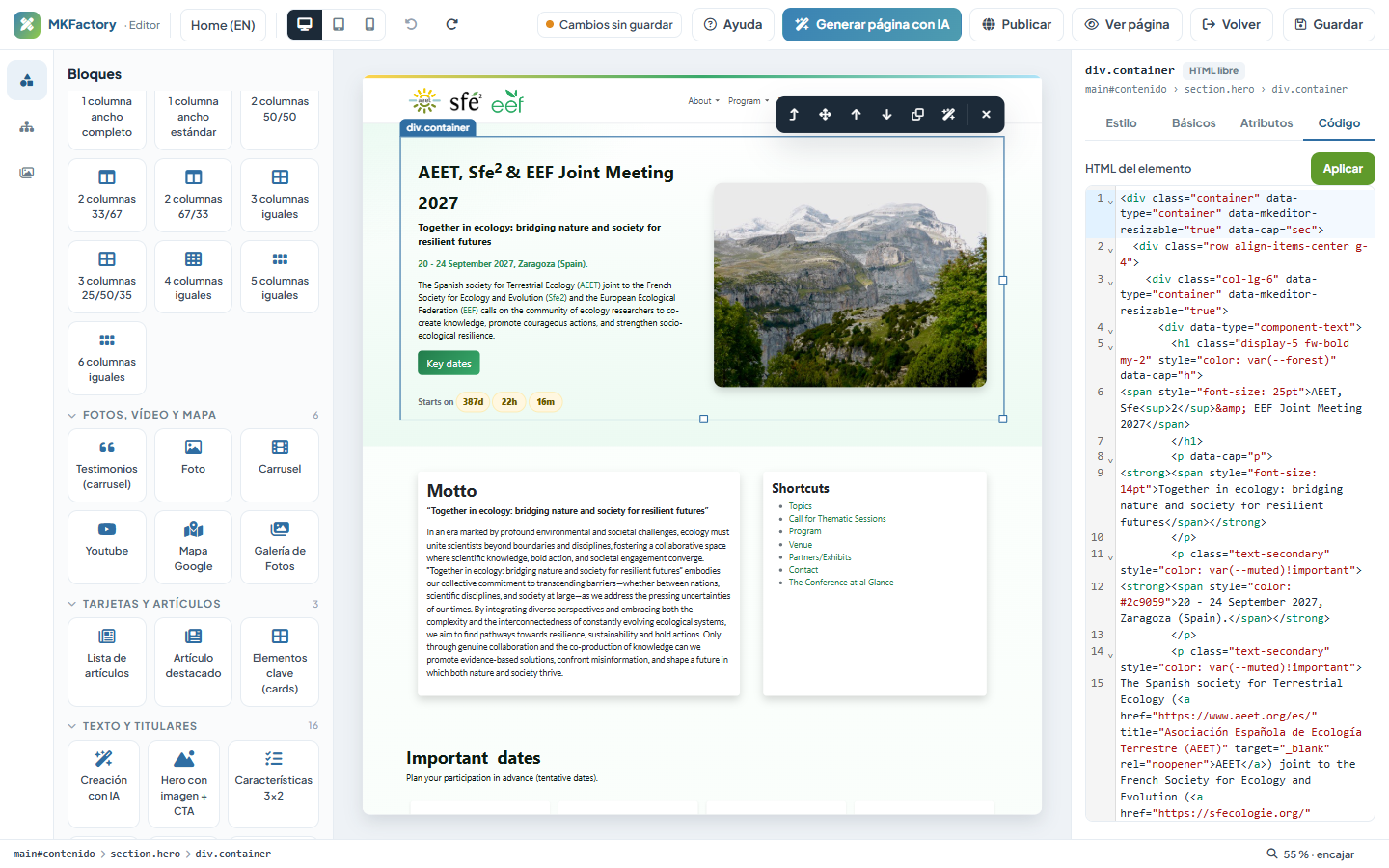Click the green Aplicar button
Image resolution: width=1389 pixels, height=868 pixels.
1343,169
